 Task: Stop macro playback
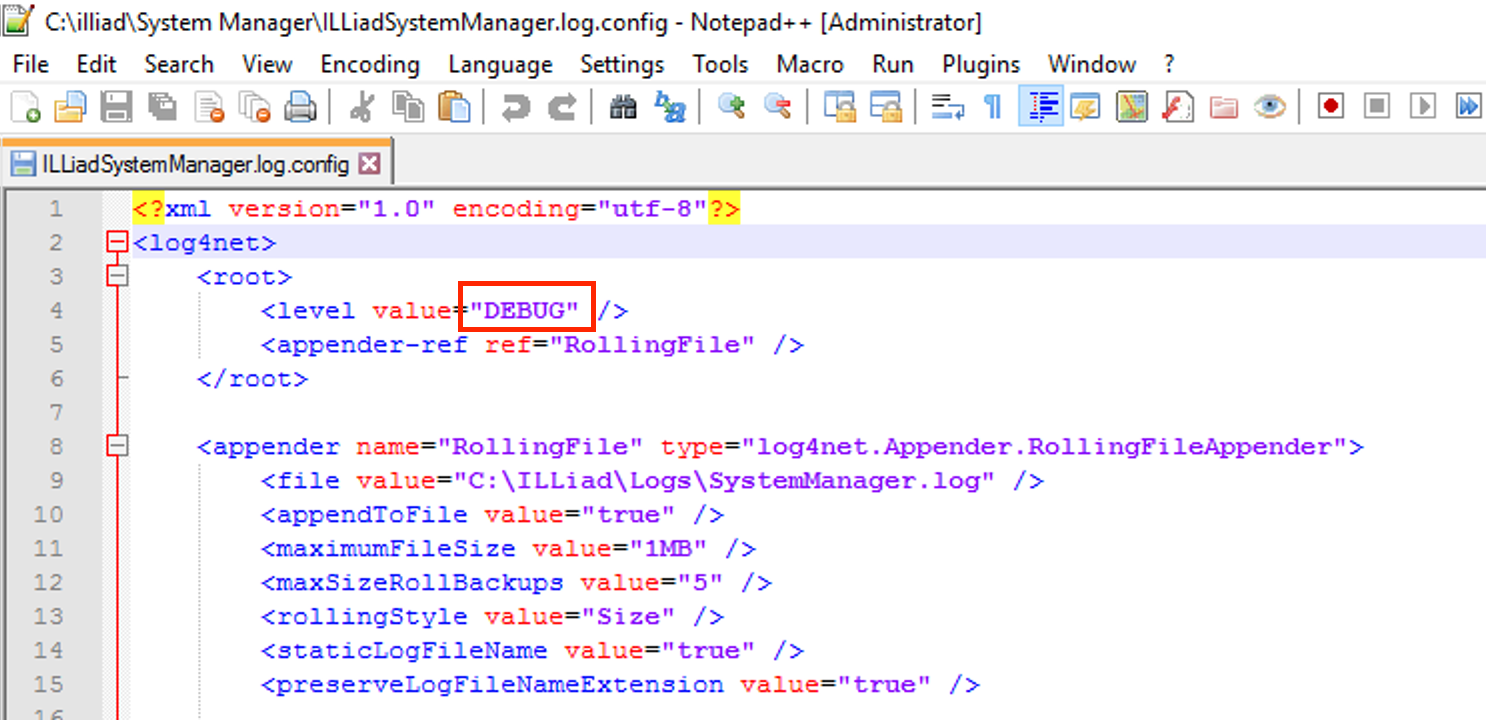(1377, 105)
